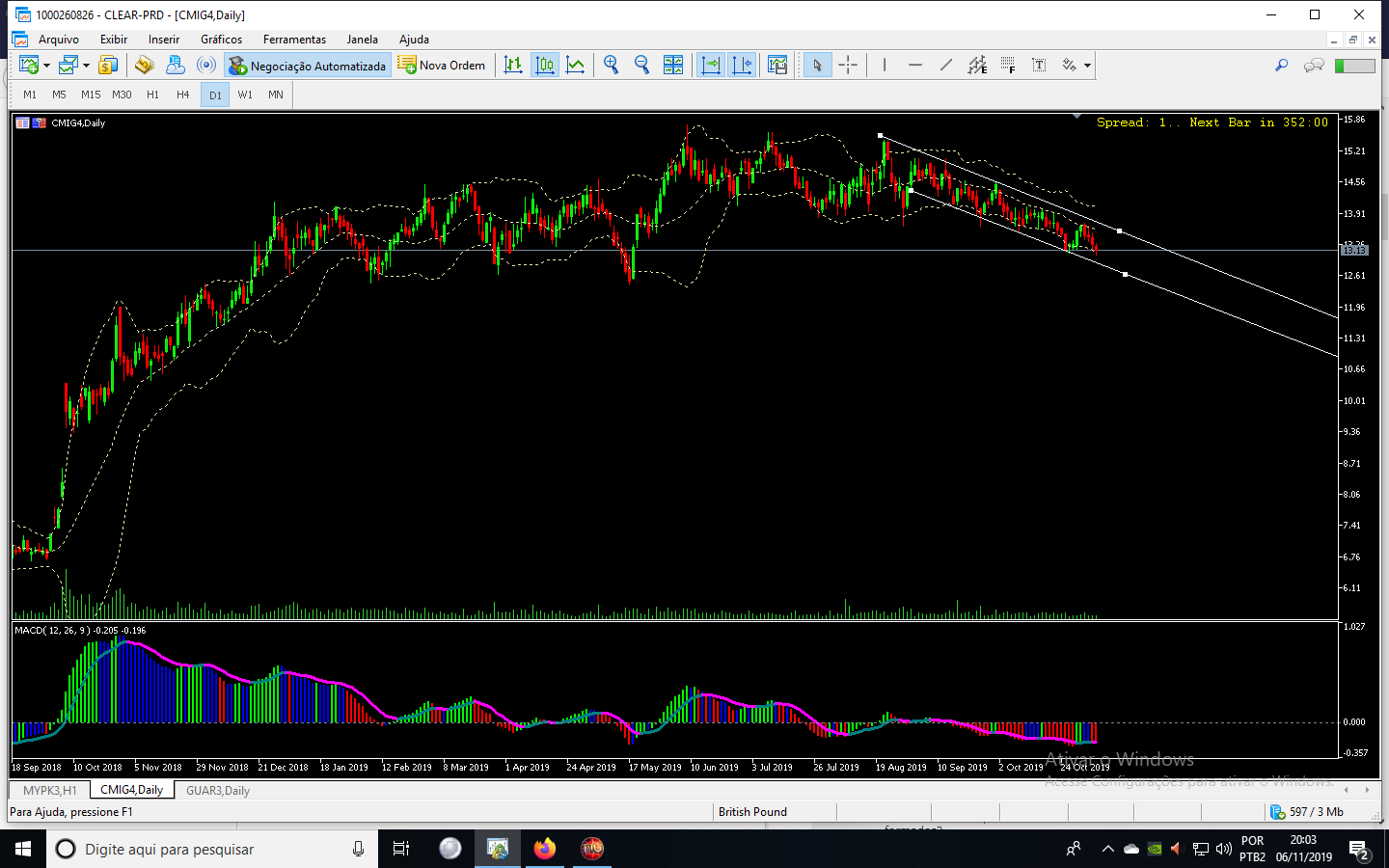1389x868 pixels.
Task: Open the Ajuda menu
Action: click(415, 40)
